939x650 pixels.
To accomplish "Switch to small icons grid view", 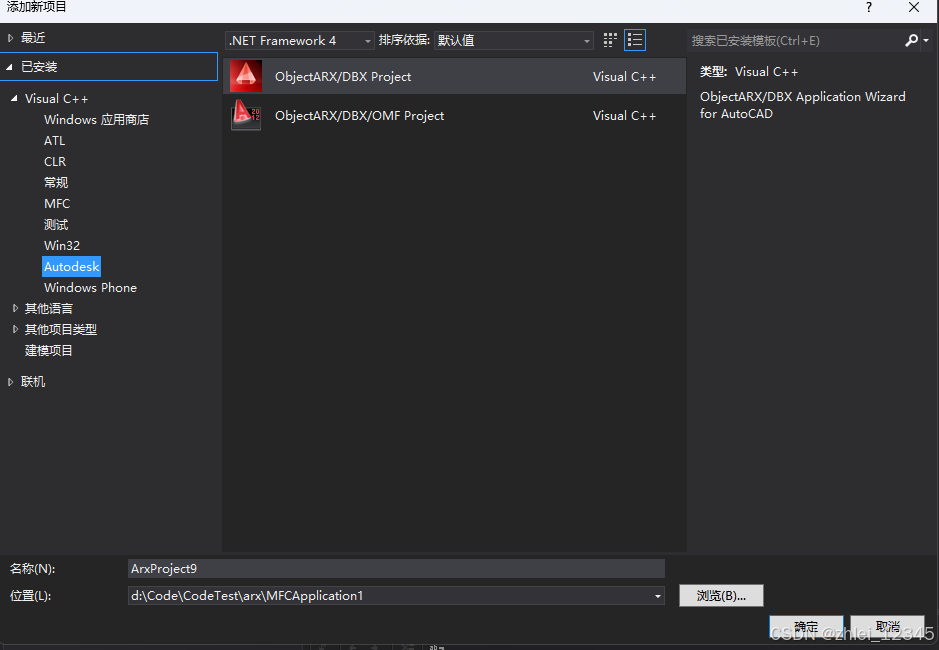I will click(x=610, y=40).
